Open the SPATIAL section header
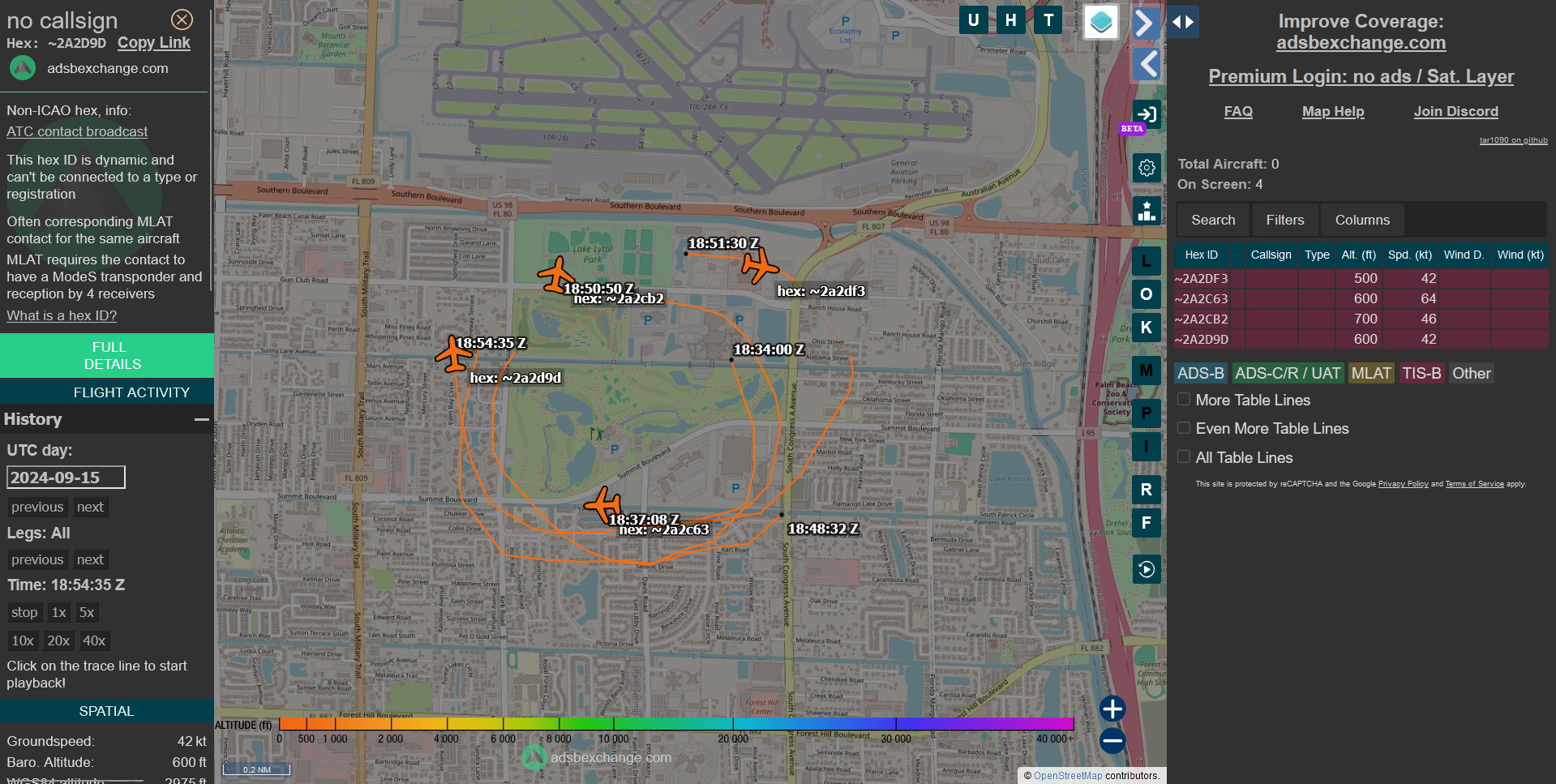This screenshot has height=784, width=1556. click(107, 711)
